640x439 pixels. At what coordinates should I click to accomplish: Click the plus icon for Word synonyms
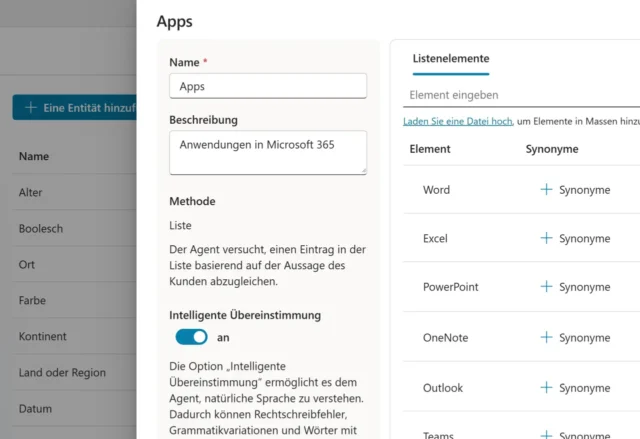pyautogui.click(x=546, y=189)
